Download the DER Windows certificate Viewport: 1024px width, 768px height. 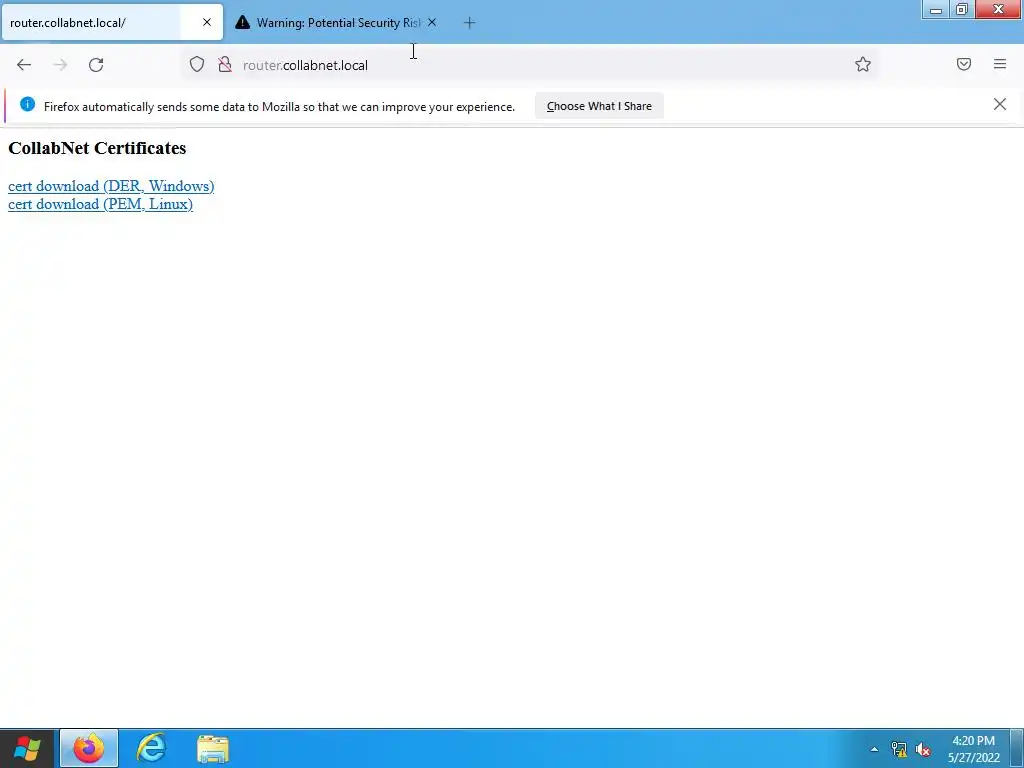pyautogui.click(x=111, y=186)
